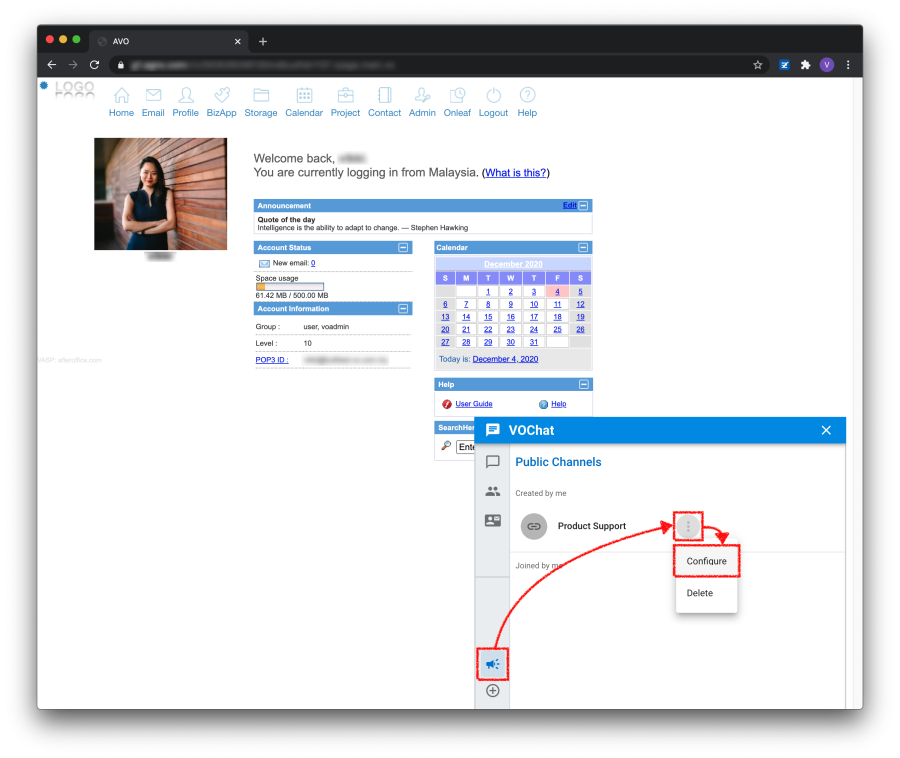Click Edit on the Announcement header
The height and width of the screenshot is (758, 900).
571,205
